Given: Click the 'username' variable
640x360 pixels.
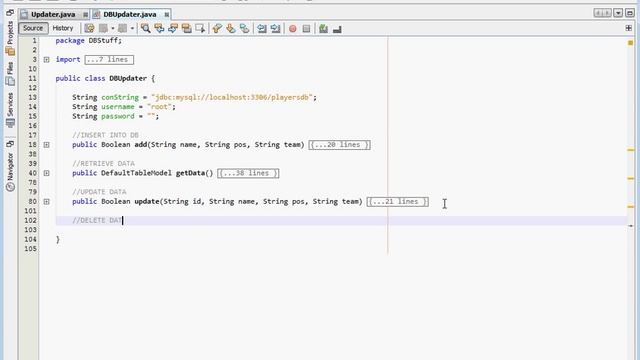Looking at the screenshot, I should [118, 107].
